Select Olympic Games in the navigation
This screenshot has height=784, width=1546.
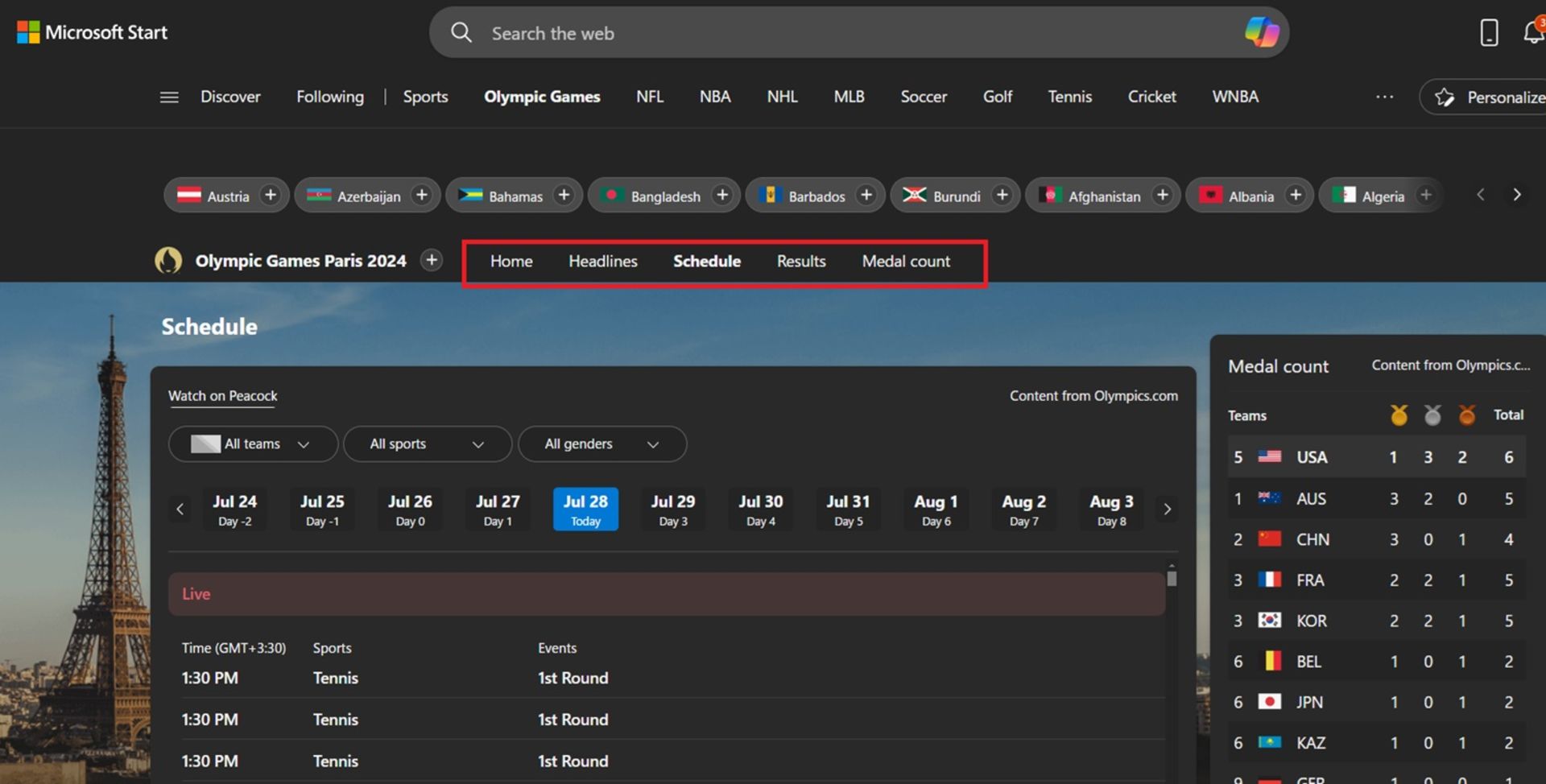click(x=542, y=97)
